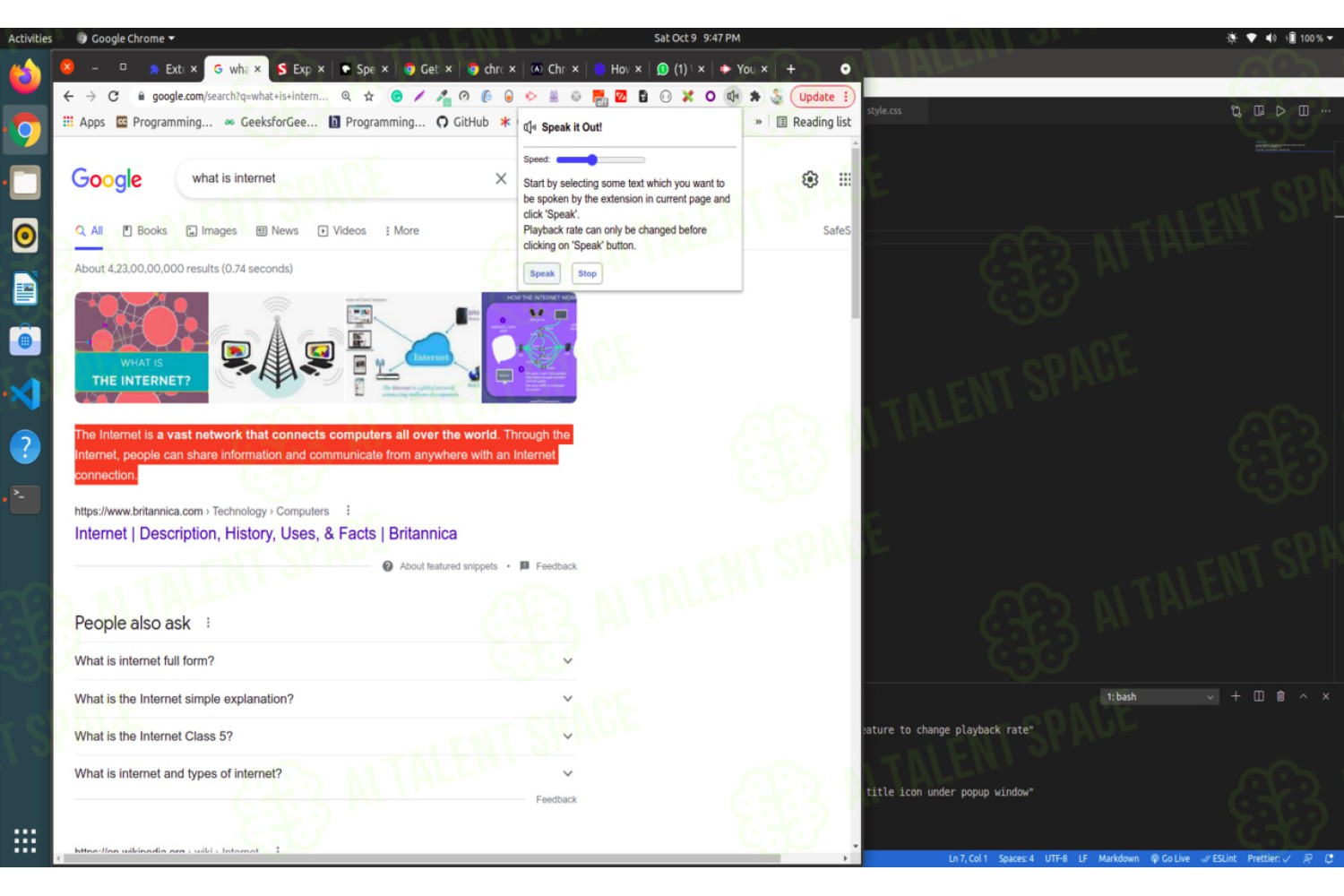Screen dimensions: 1344x896
Task: Go back using the browser back arrow
Action: coord(68,96)
